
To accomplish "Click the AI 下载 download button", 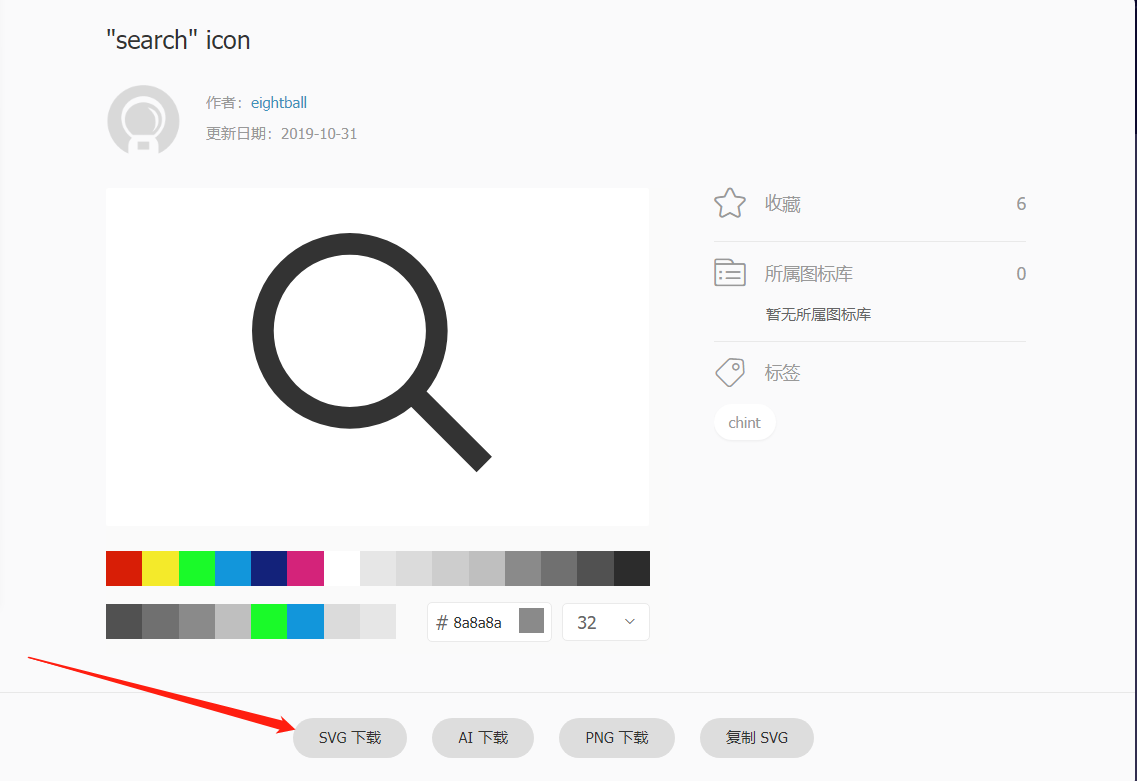I will (x=482, y=737).
